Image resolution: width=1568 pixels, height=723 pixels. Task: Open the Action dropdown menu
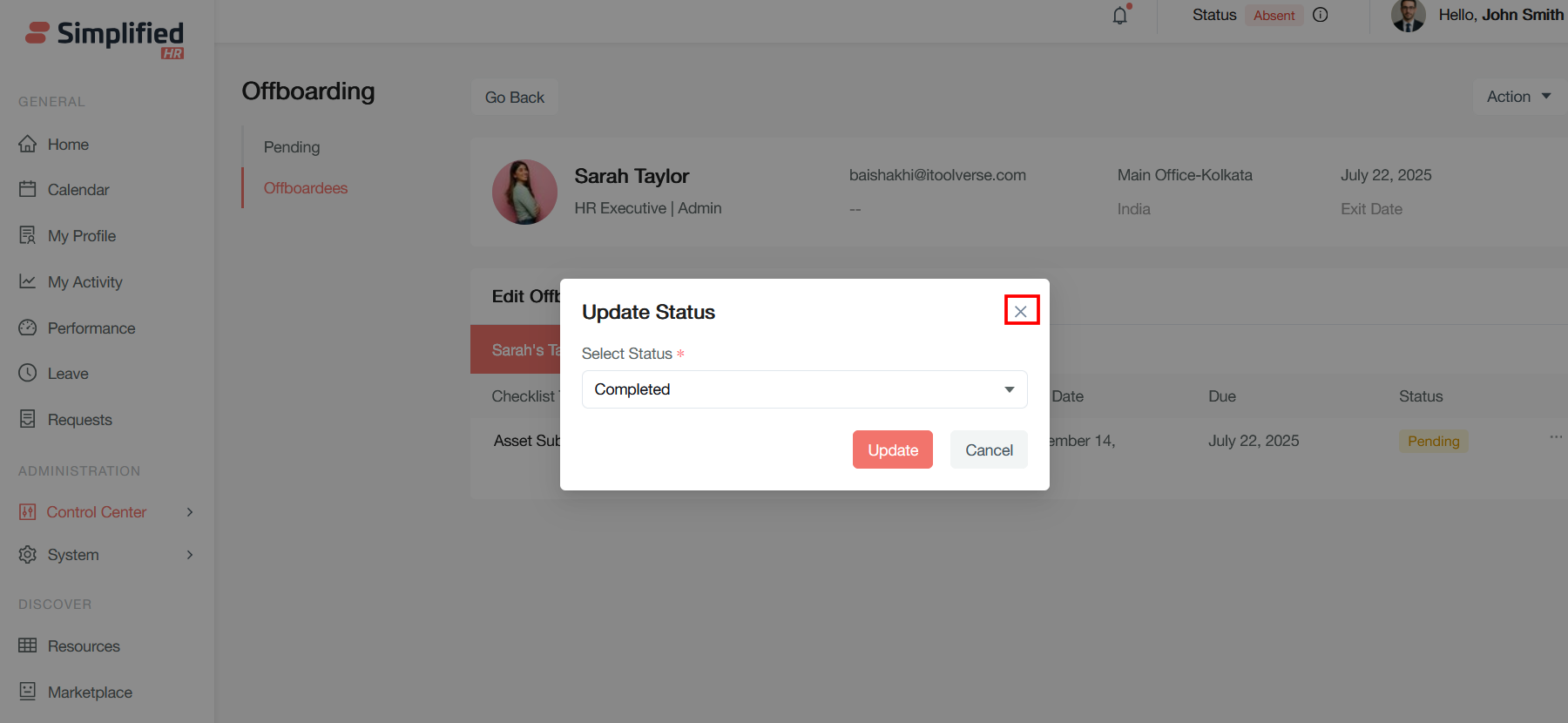tap(1518, 97)
